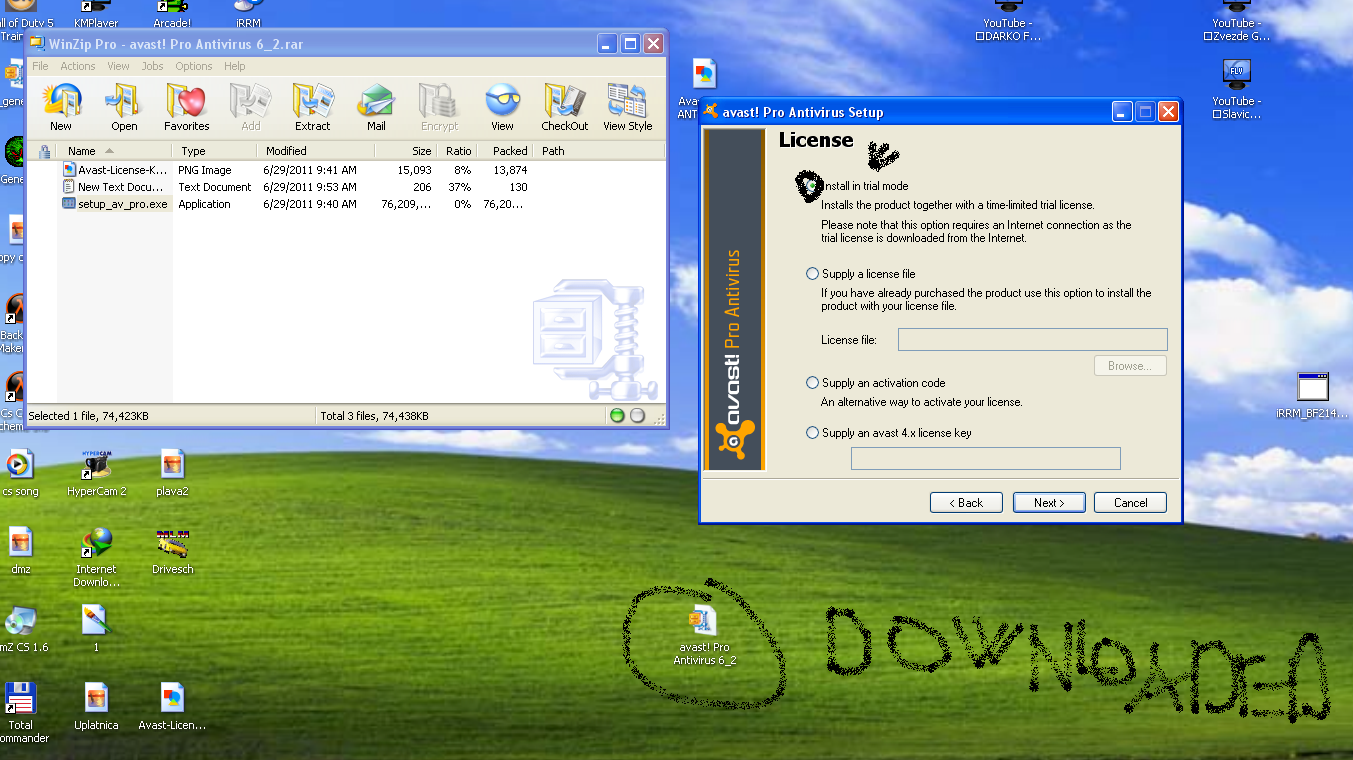Select Supply an avast 4.x license key
1353x760 pixels.
click(x=812, y=433)
